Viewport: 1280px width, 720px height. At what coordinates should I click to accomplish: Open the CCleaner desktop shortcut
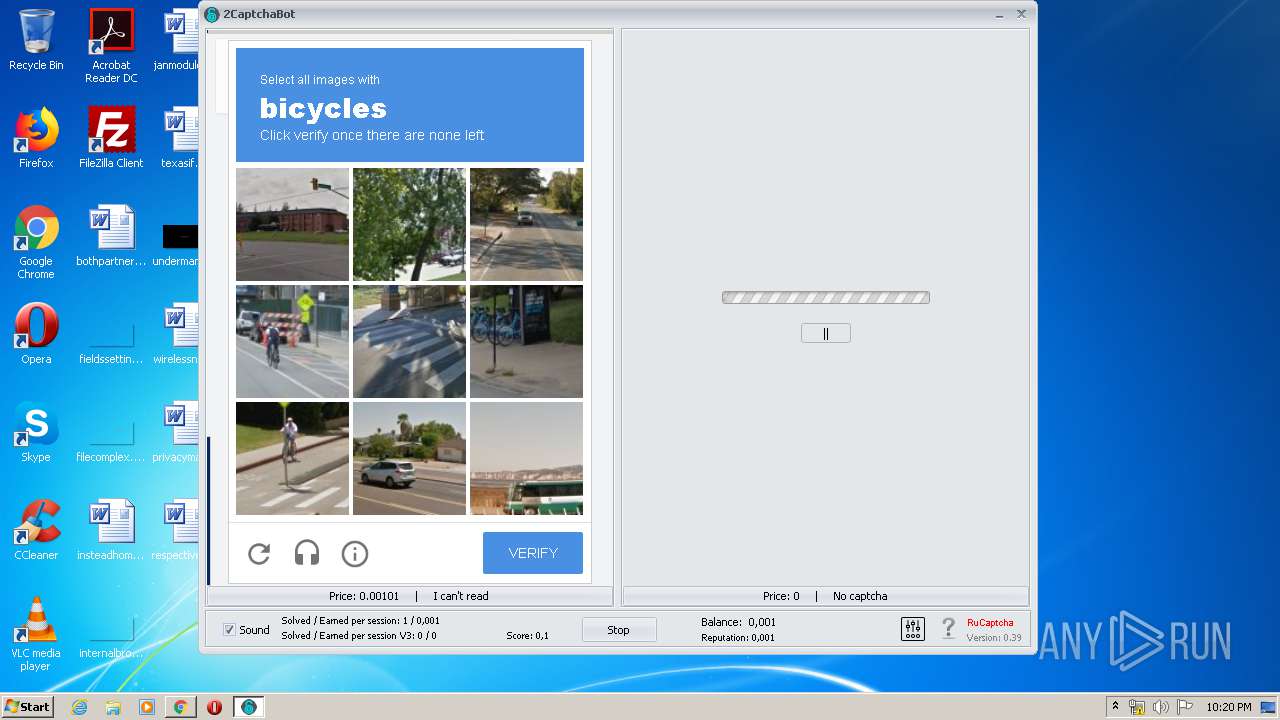click(x=36, y=531)
